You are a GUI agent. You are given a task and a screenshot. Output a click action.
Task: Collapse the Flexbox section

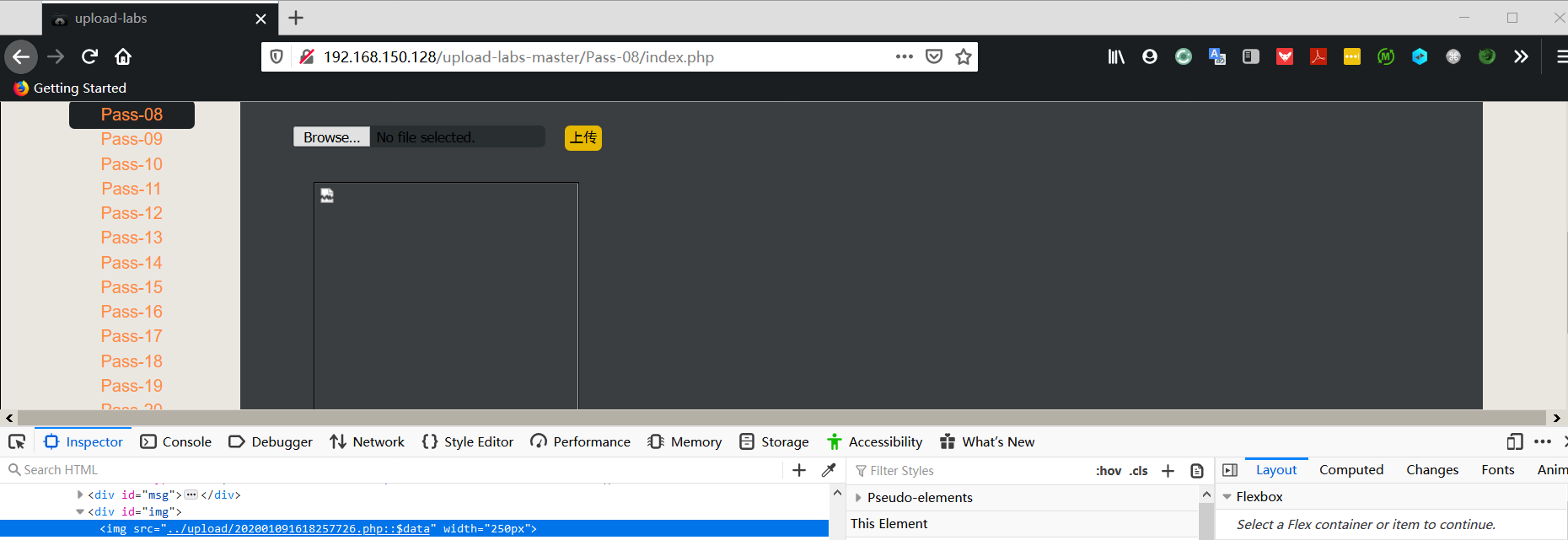pos(1227,497)
